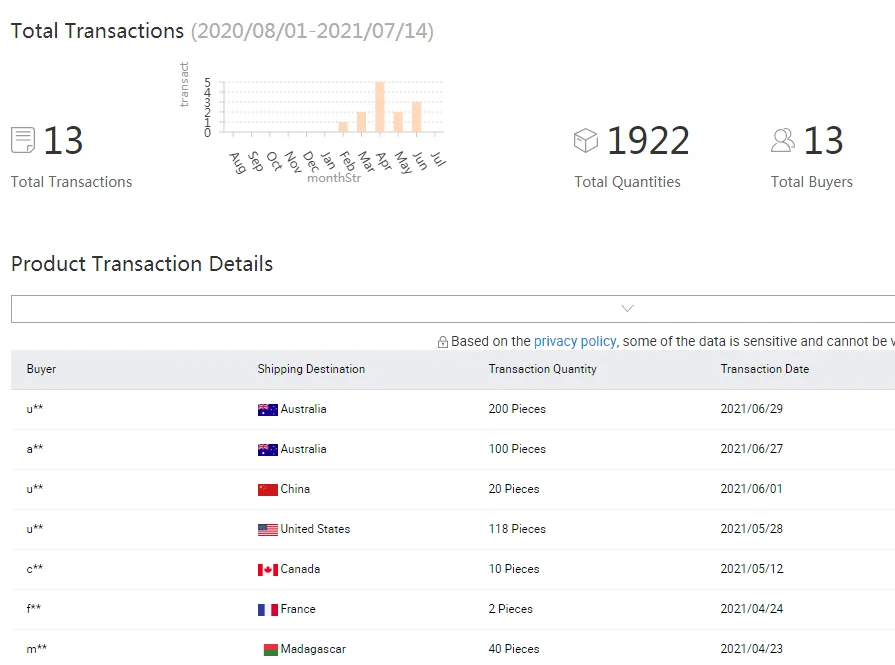Select the 2021/05/28 transaction date cell
The width and height of the screenshot is (895, 665).
(750, 529)
